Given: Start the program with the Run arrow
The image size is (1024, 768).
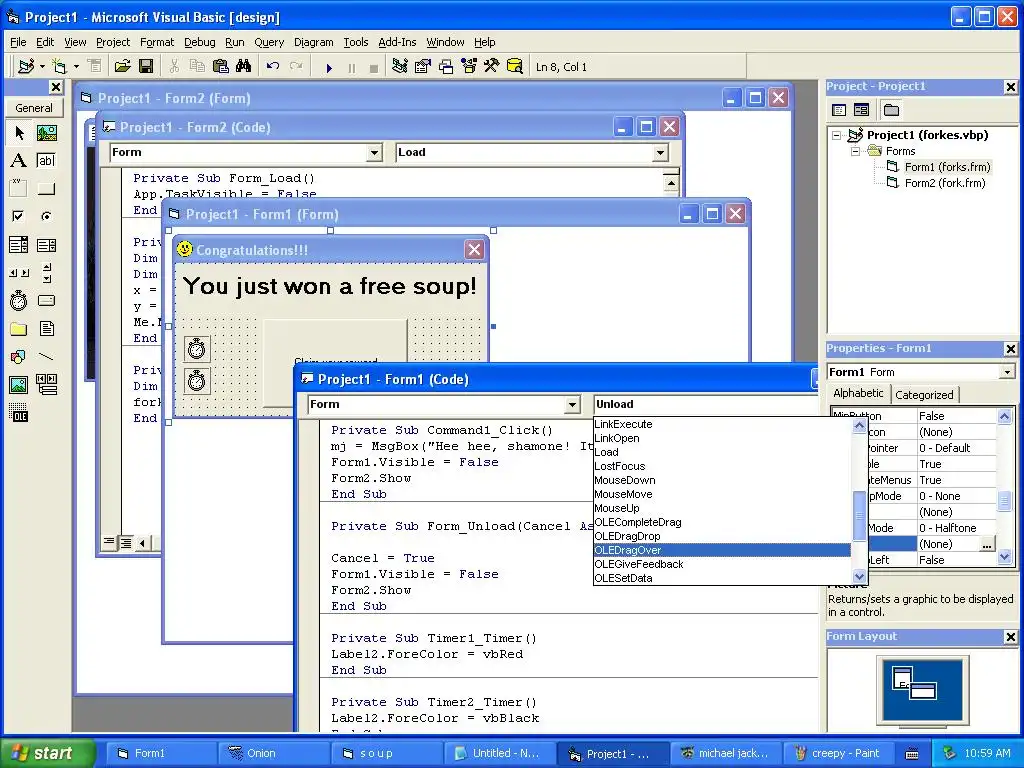Looking at the screenshot, I should (329, 67).
